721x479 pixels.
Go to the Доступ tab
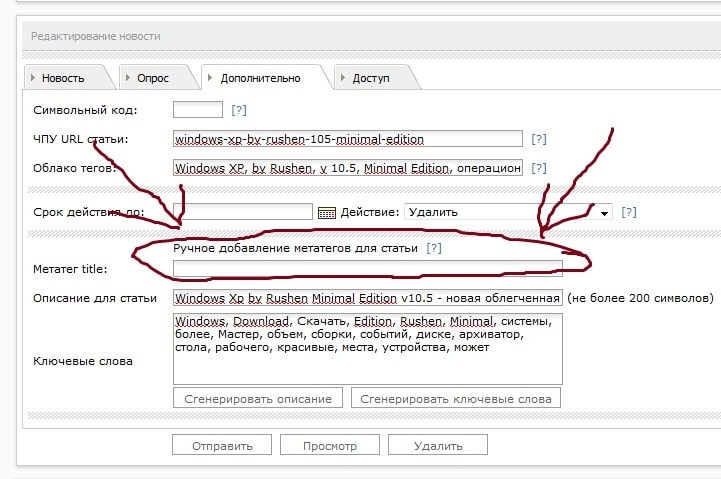[370, 78]
